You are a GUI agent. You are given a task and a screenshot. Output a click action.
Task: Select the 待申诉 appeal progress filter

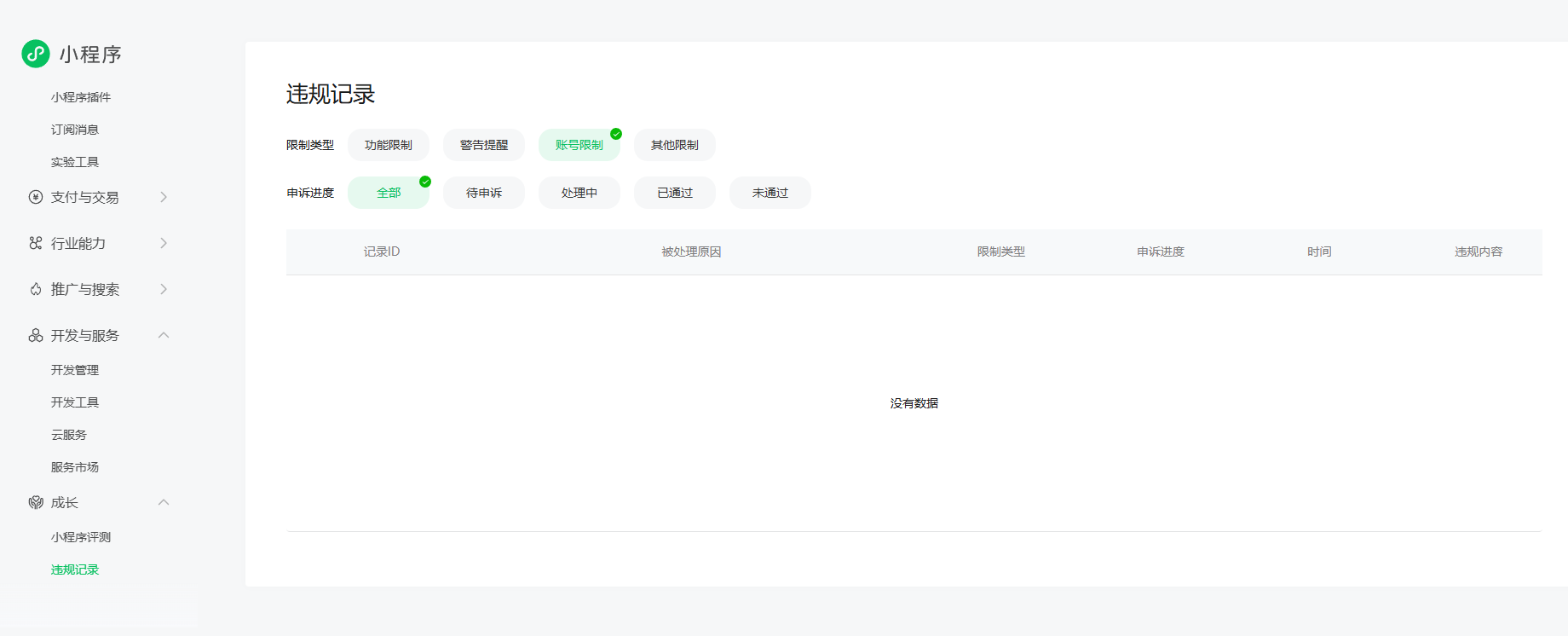click(x=484, y=193)
